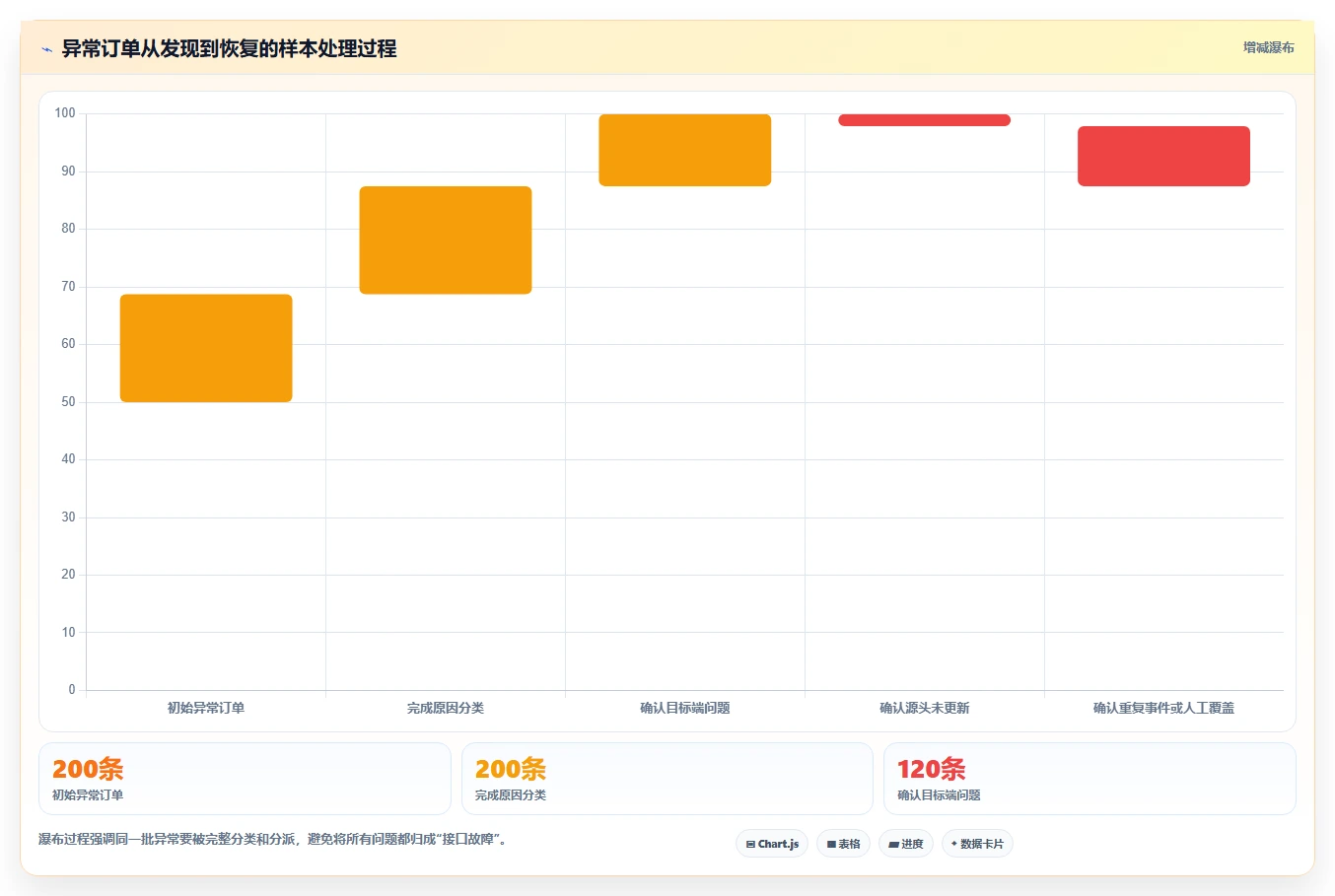Click the 确认源头未更新 x-axis label
Screen dimensions: 1335x896
[925, 708]
